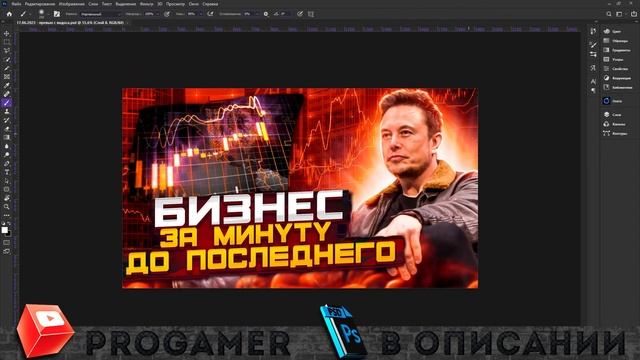Screen dimensions: 640x360
Task: Open the Окно menu
Action: point(194,4)
